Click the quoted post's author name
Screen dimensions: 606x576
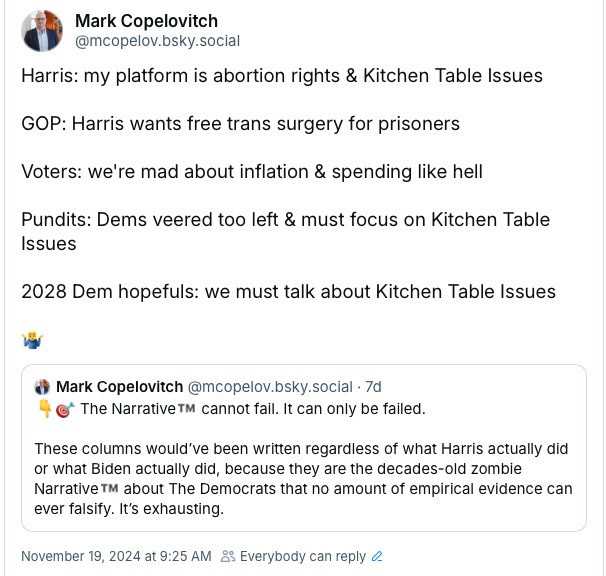119,387
